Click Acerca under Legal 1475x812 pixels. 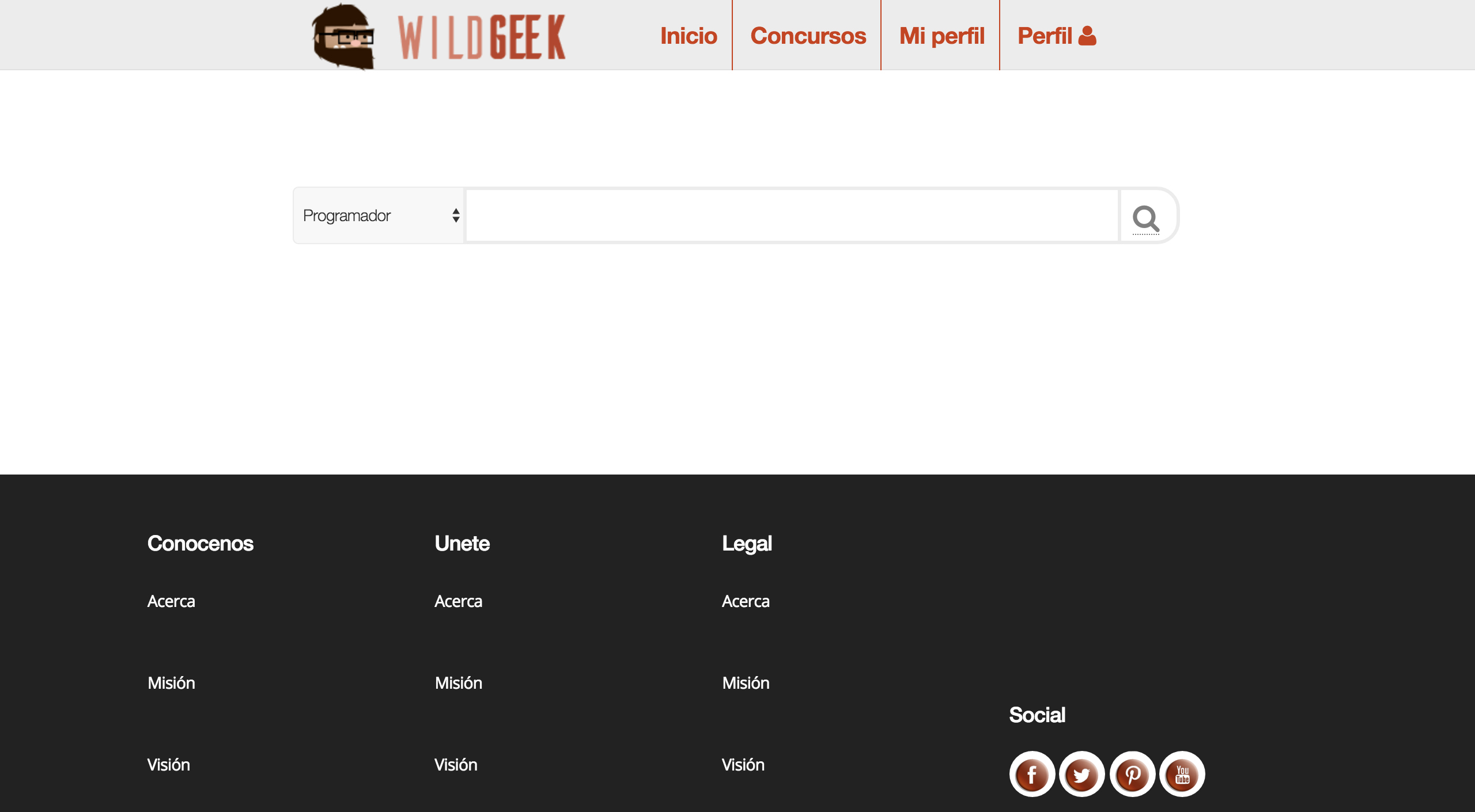point(746,601)
